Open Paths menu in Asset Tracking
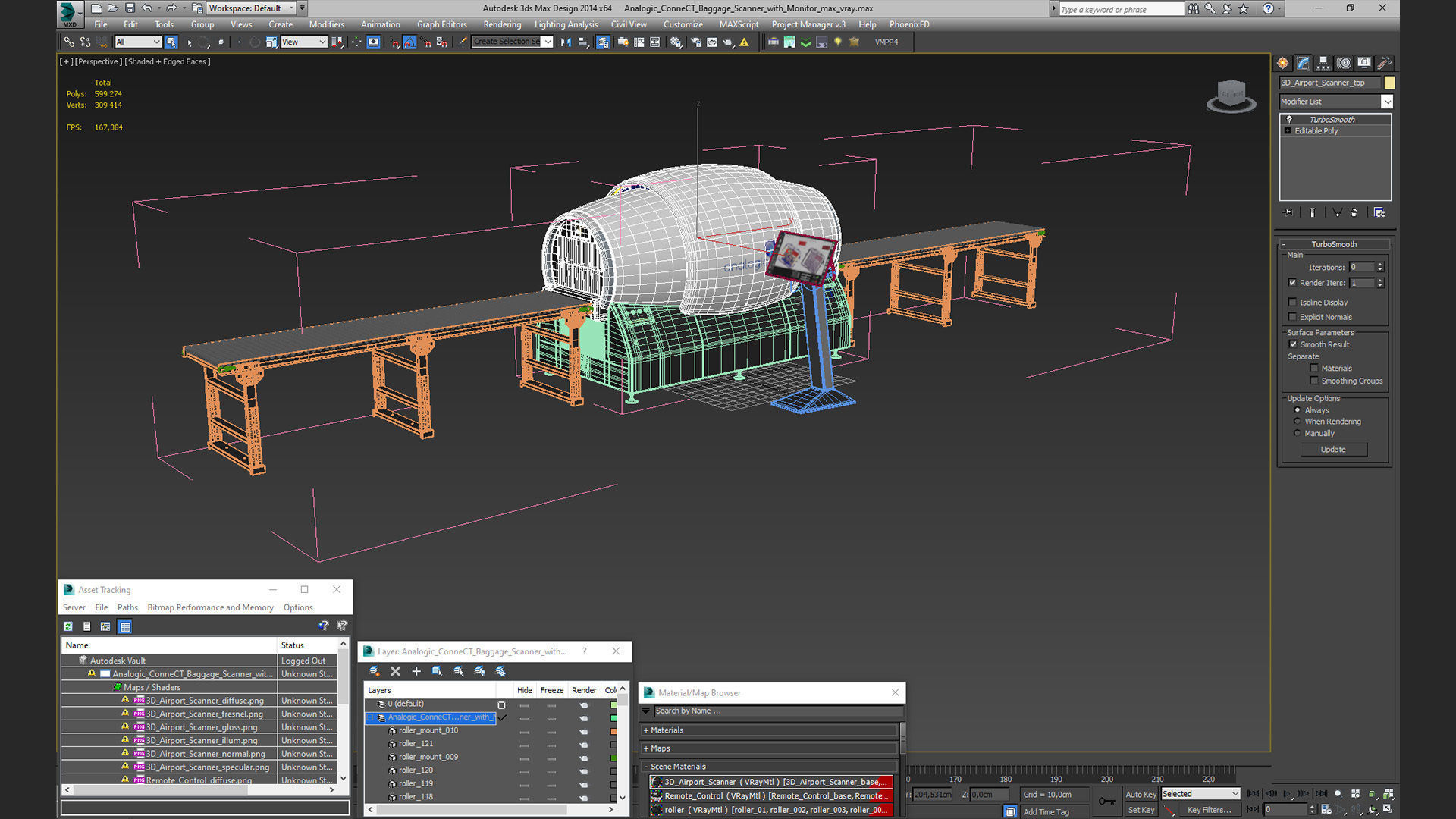Viewport: 1456px width, 819px height. click(x=127, y=607)
